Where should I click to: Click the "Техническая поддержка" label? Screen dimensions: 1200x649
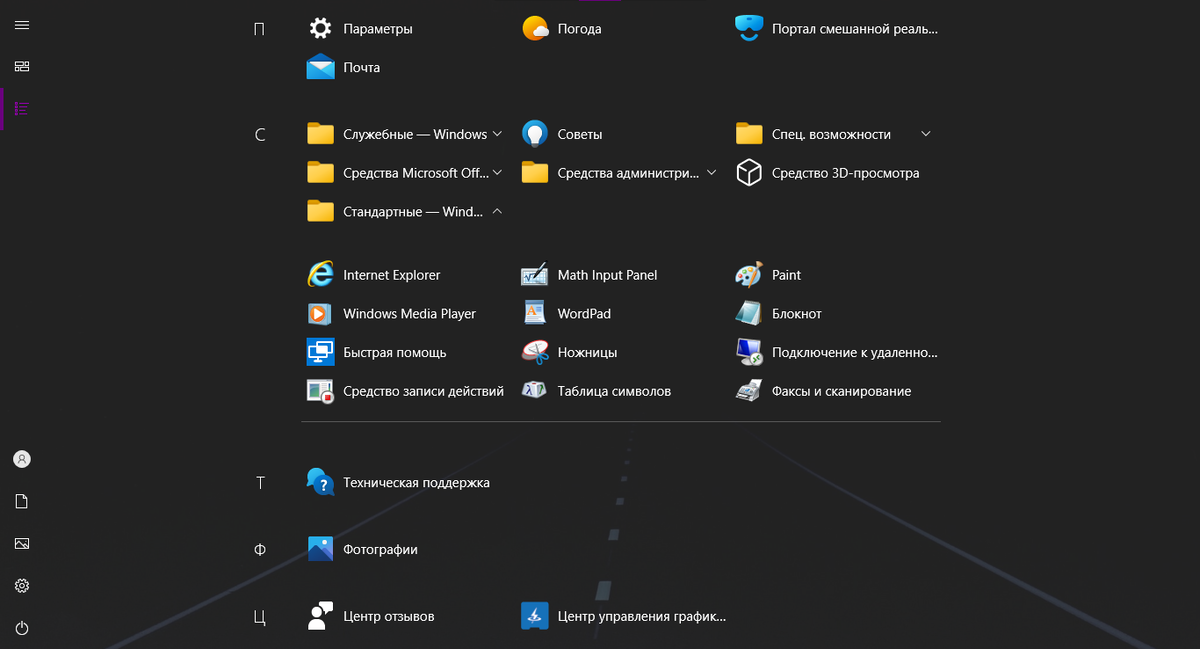tap(416, 482)
